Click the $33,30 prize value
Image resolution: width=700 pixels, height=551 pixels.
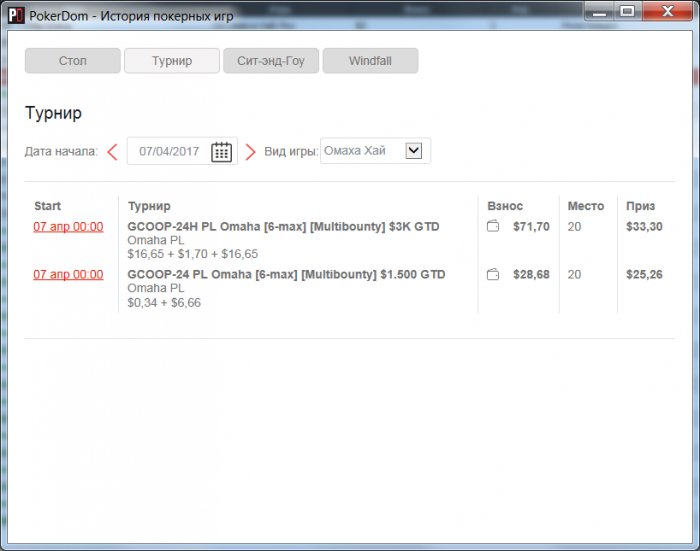pos(644,226)
